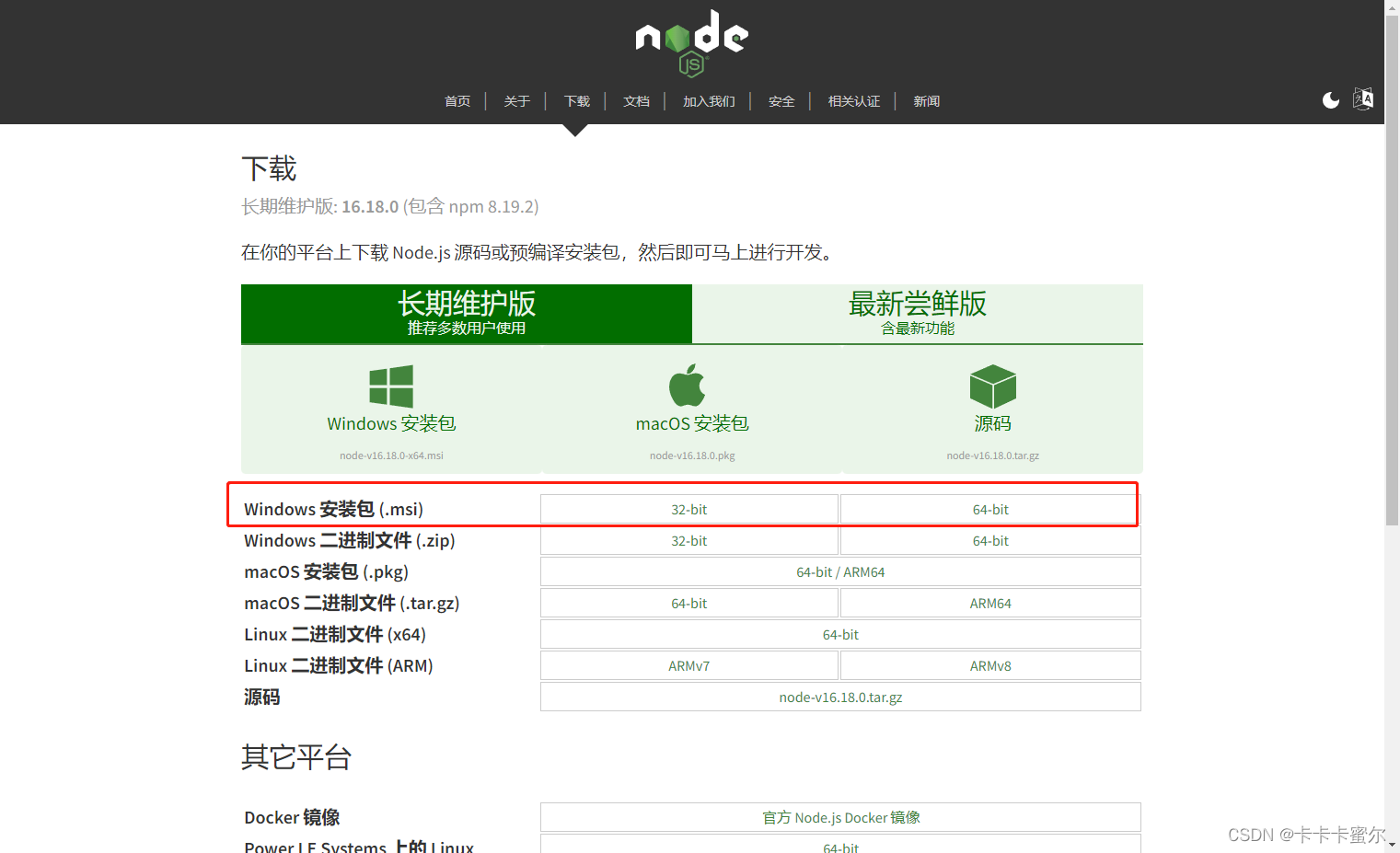Click the node-v16.18.0.pkg file name
The width and height of the screenshot is (1400, 853).
click(692, 455)
